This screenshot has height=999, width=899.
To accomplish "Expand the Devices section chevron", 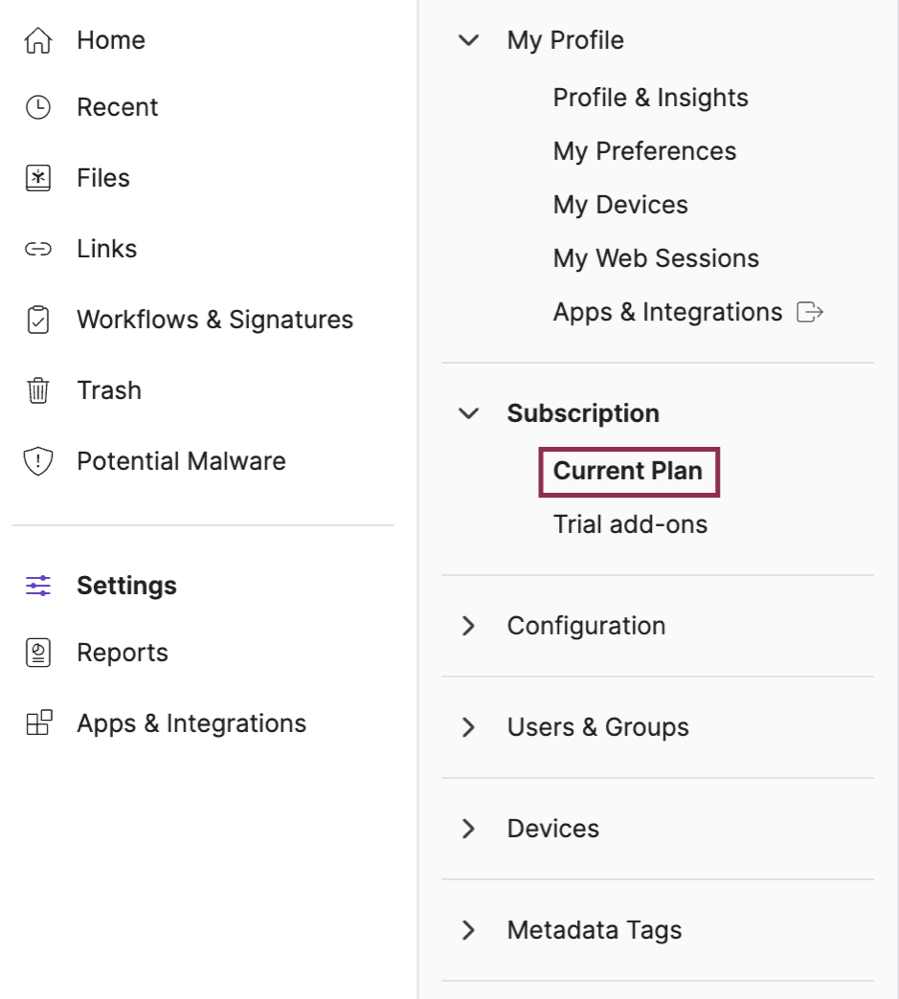I will (468, 828).
